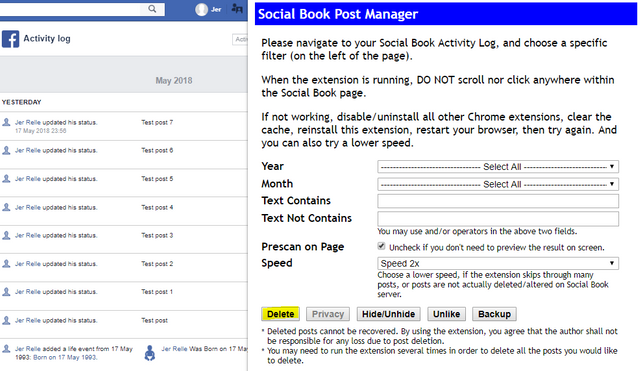Click the Jer Relle link on Test post 4
Image resolution: width=640 pixels, height=371 pixels.
[x=28, y=207]
